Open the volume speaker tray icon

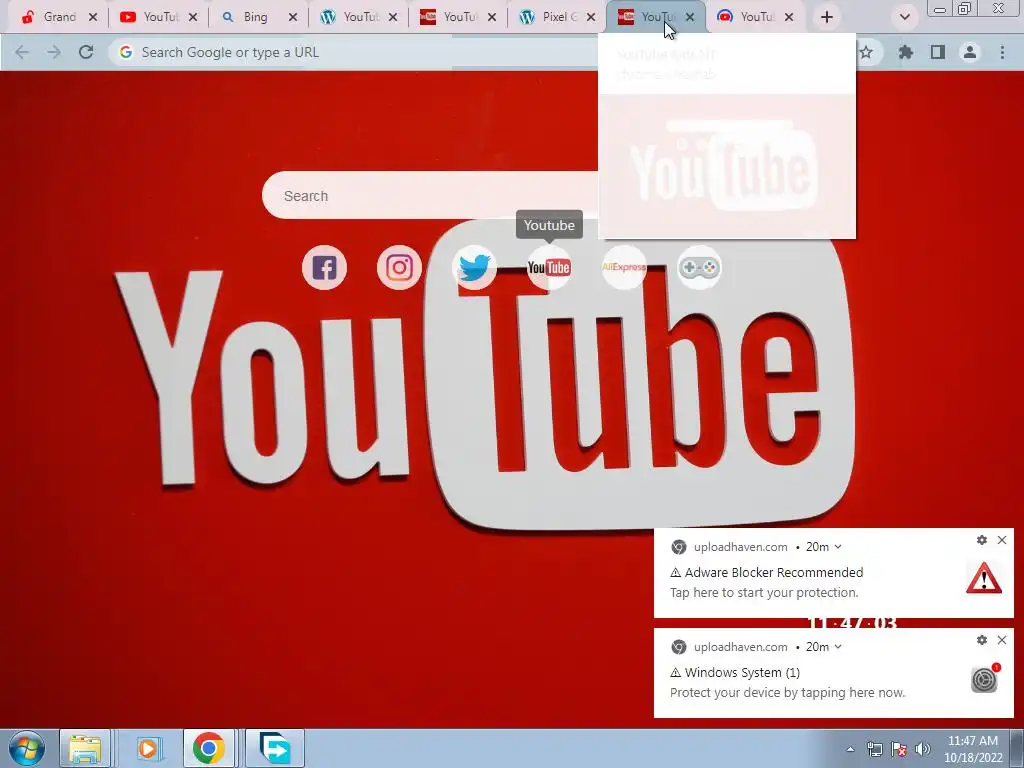923,749
